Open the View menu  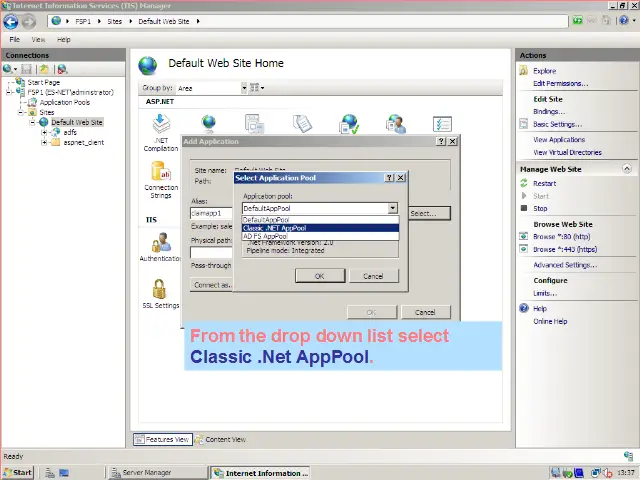(36, 39)
